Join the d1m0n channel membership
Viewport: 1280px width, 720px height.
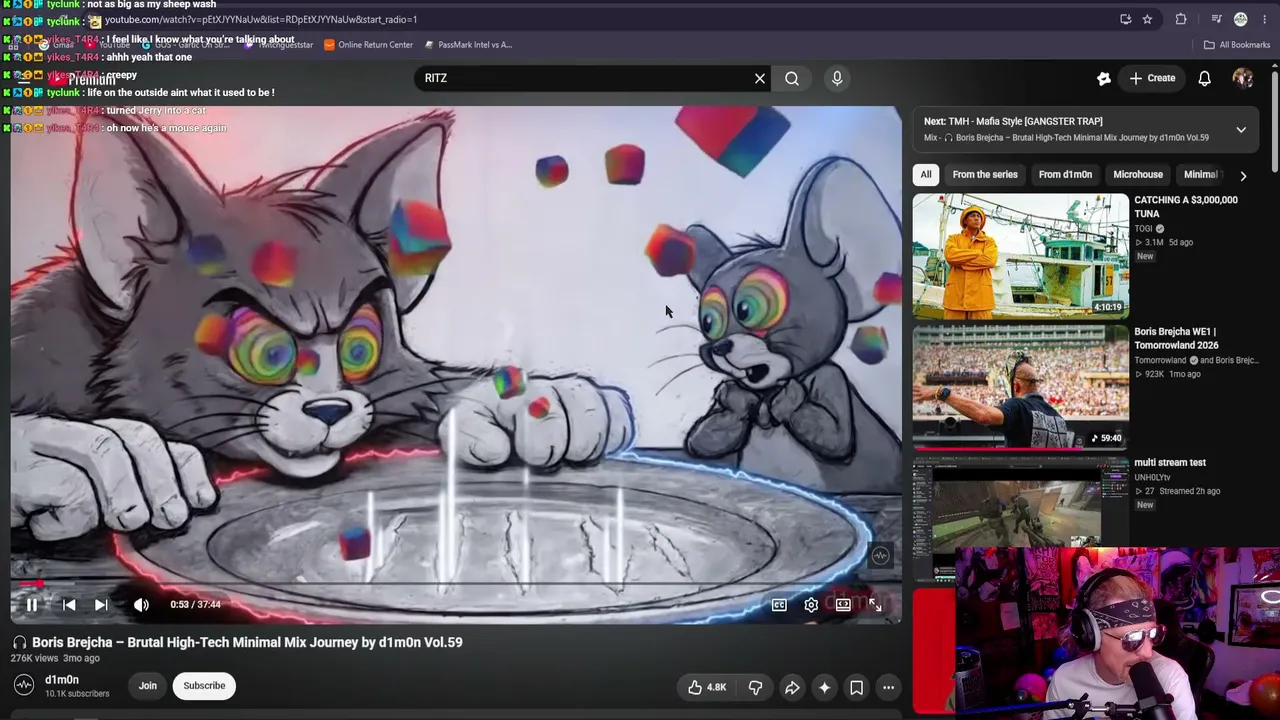[x=148, y=686]
